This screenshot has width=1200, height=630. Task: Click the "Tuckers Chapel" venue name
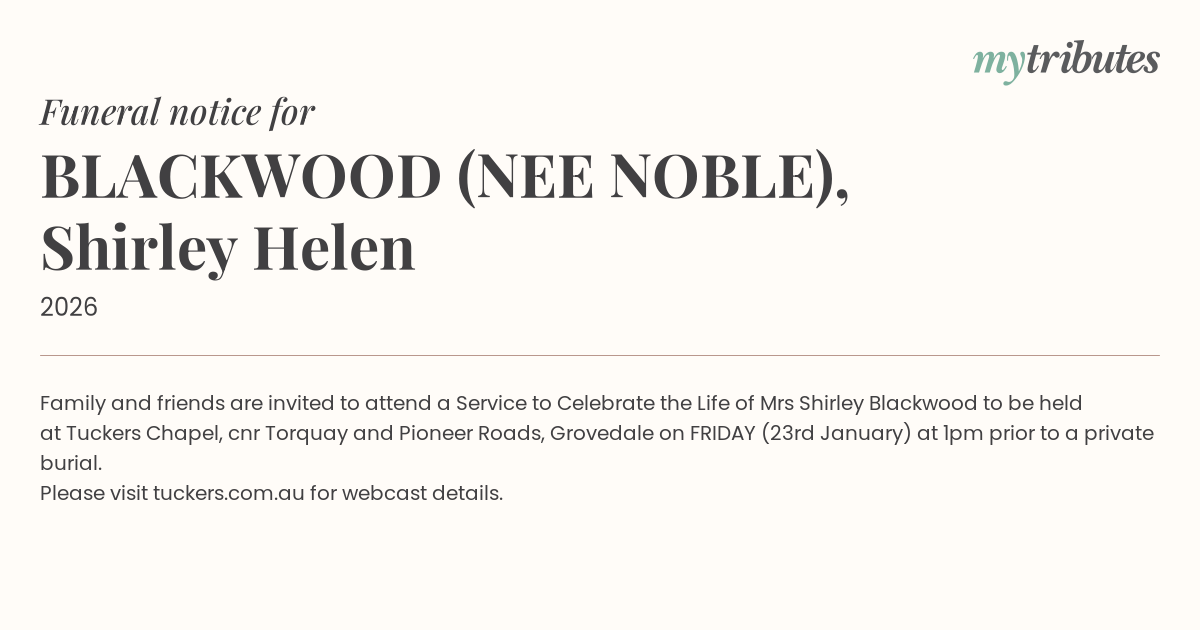(142, 433)
